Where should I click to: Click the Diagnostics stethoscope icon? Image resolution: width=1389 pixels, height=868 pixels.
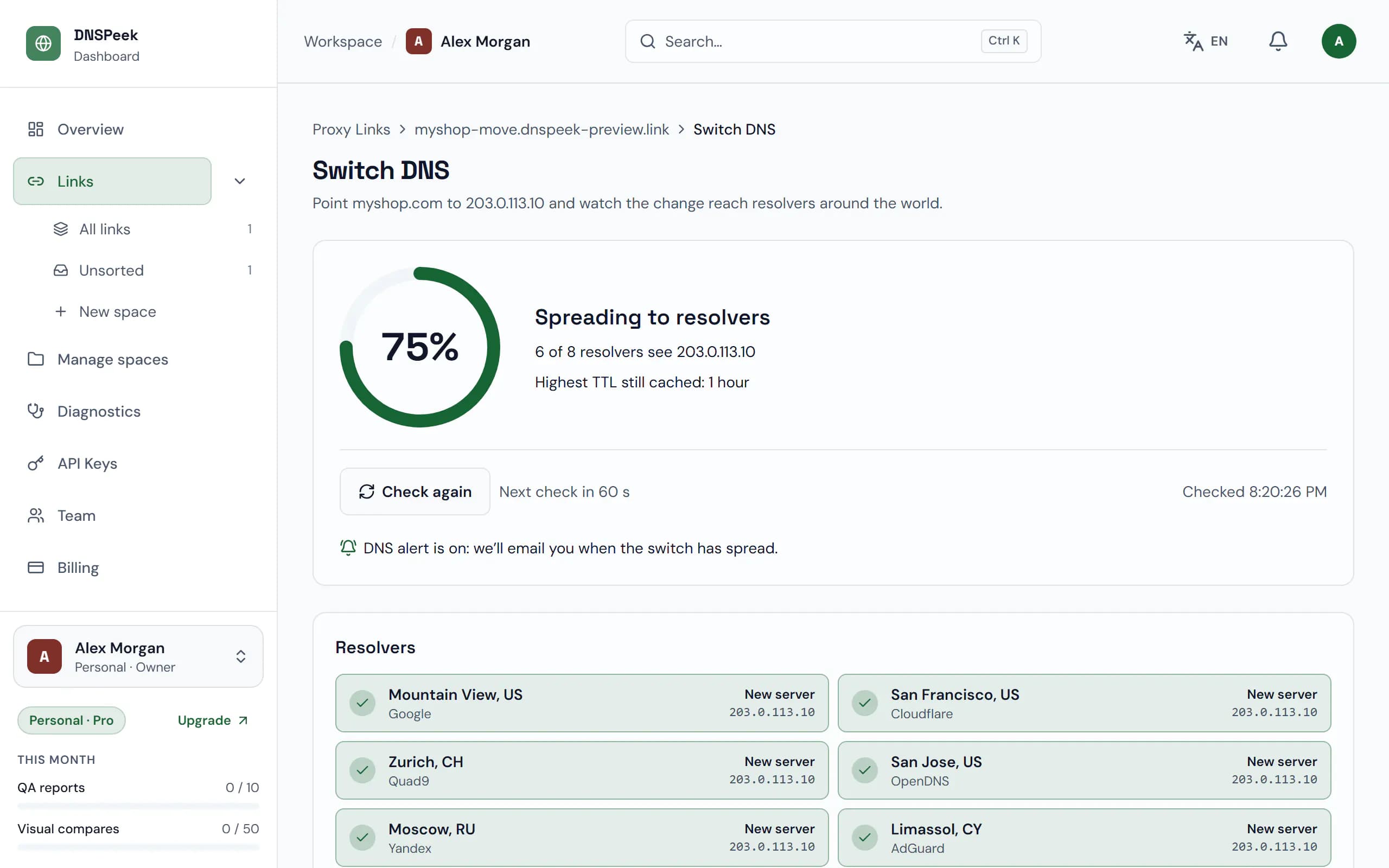click(x=36, y=411)
